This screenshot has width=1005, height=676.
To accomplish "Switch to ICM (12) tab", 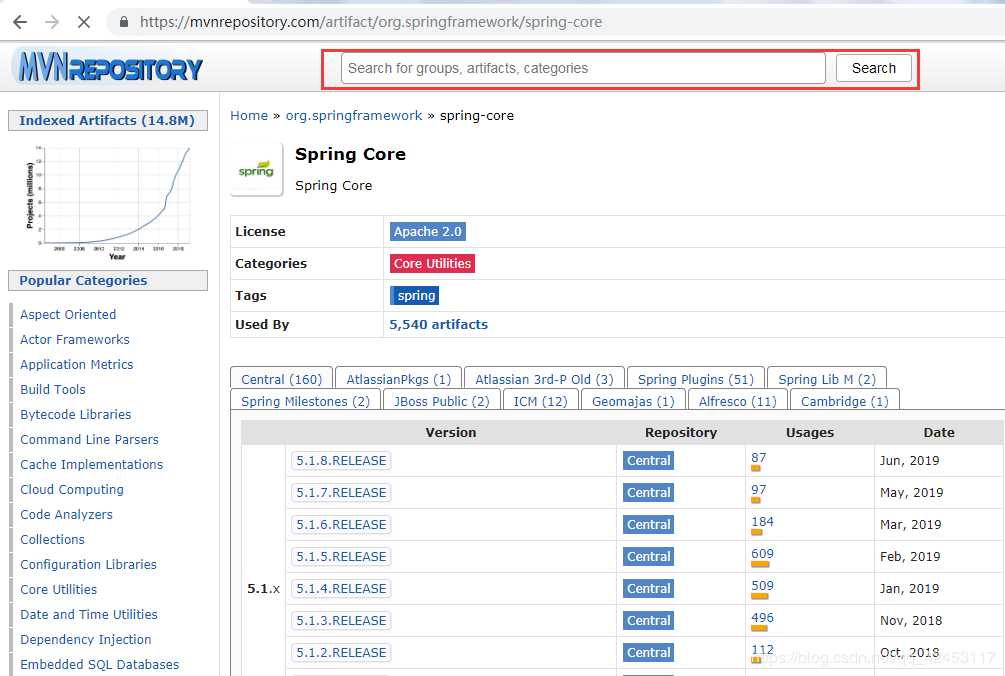I will (540, 401).
